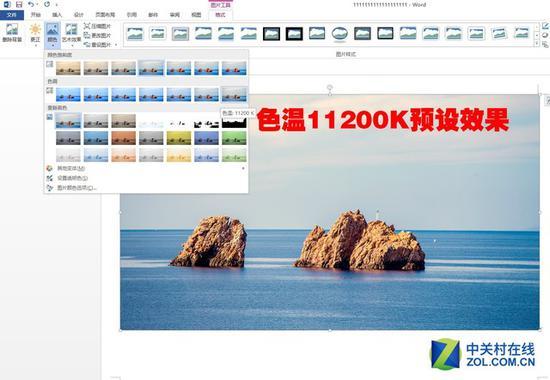This screenshot has width=550, height=380.
Task: Switch to the Design (设计) tab
Action: (x=79, y=15)
